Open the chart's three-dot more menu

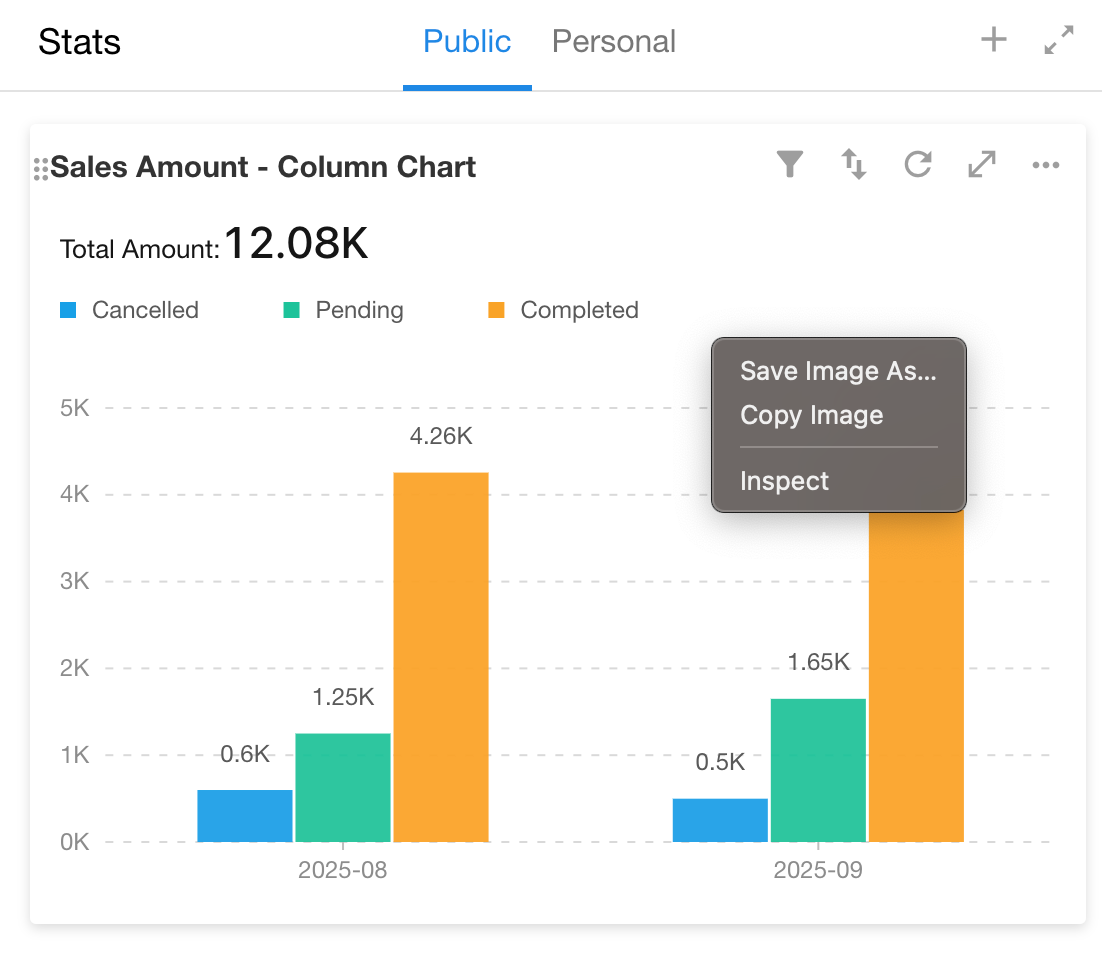(x=1045, y=165)
